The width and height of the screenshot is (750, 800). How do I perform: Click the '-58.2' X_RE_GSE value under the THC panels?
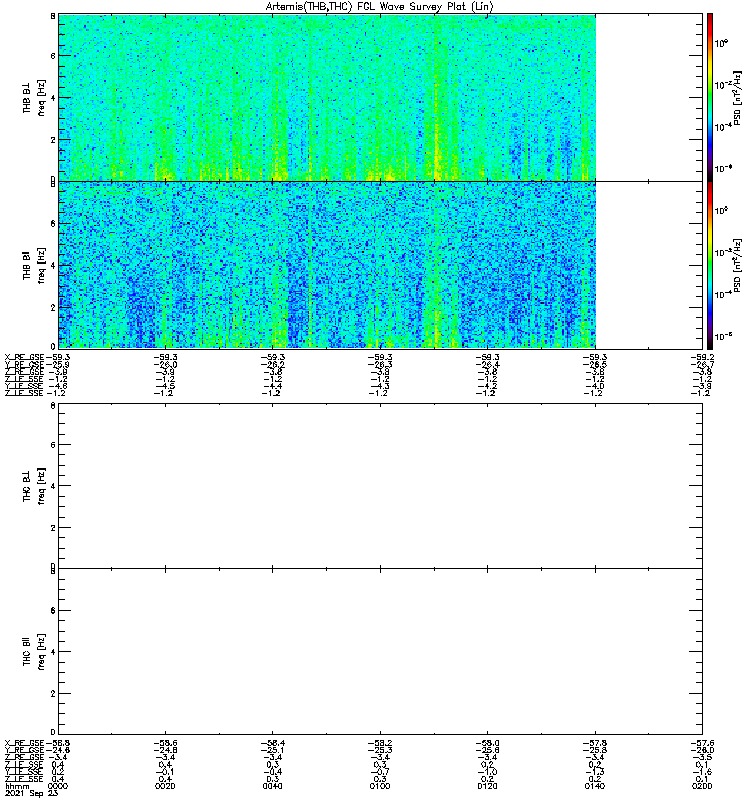point(380,743)
